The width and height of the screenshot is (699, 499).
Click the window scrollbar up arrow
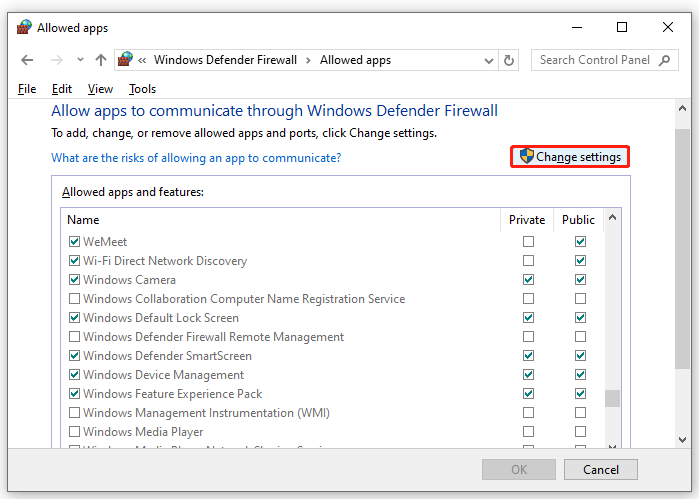pos(682,108)
